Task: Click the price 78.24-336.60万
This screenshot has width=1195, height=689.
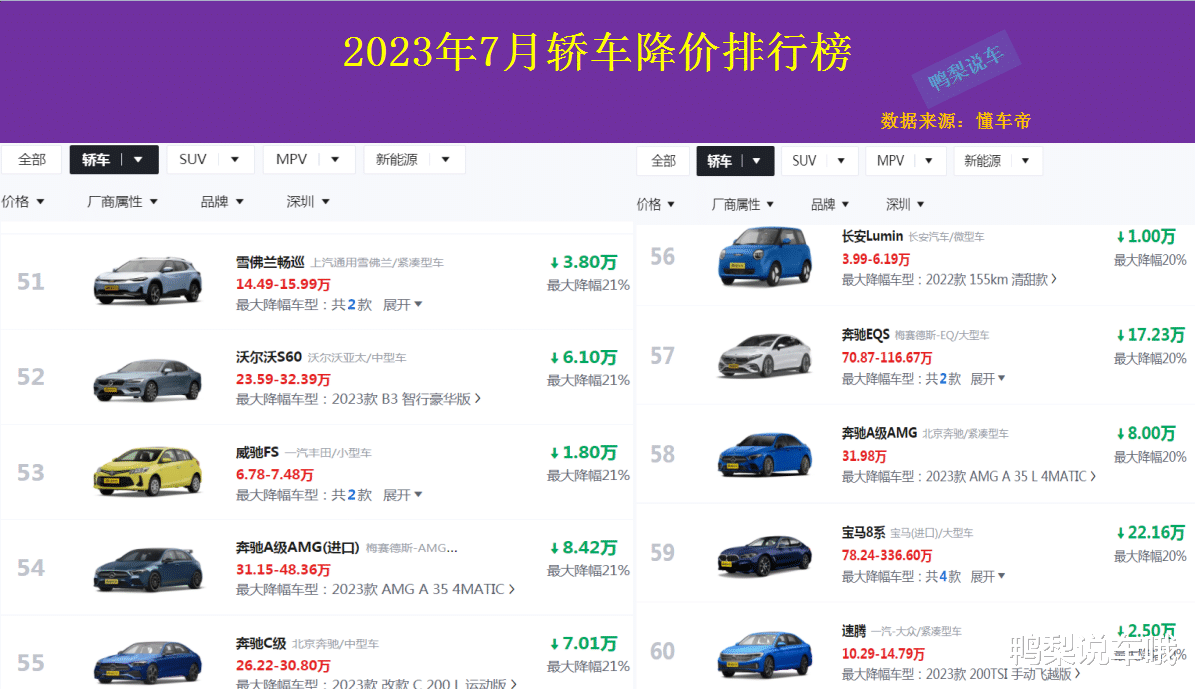Action: [886, 556]
